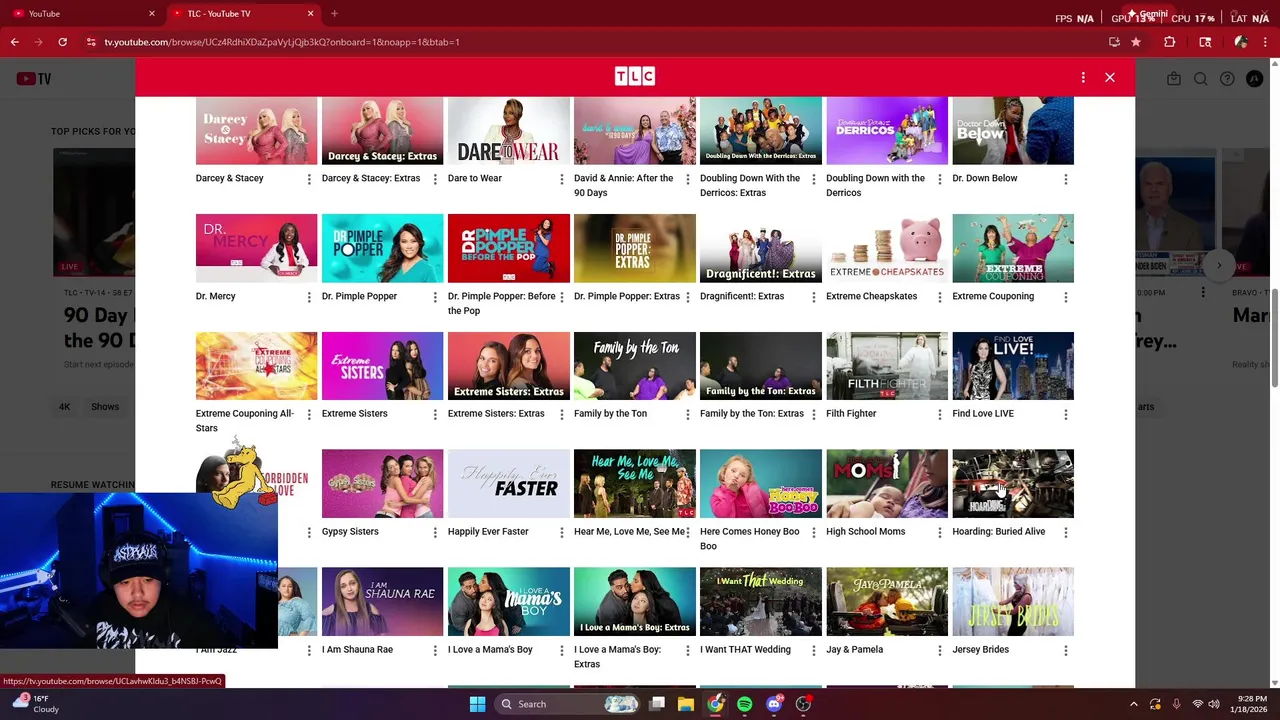This screenshot has width=1280, height=720.
Task: Click the I Love a Mama's Boy title
Action: (x=490, y=650)
